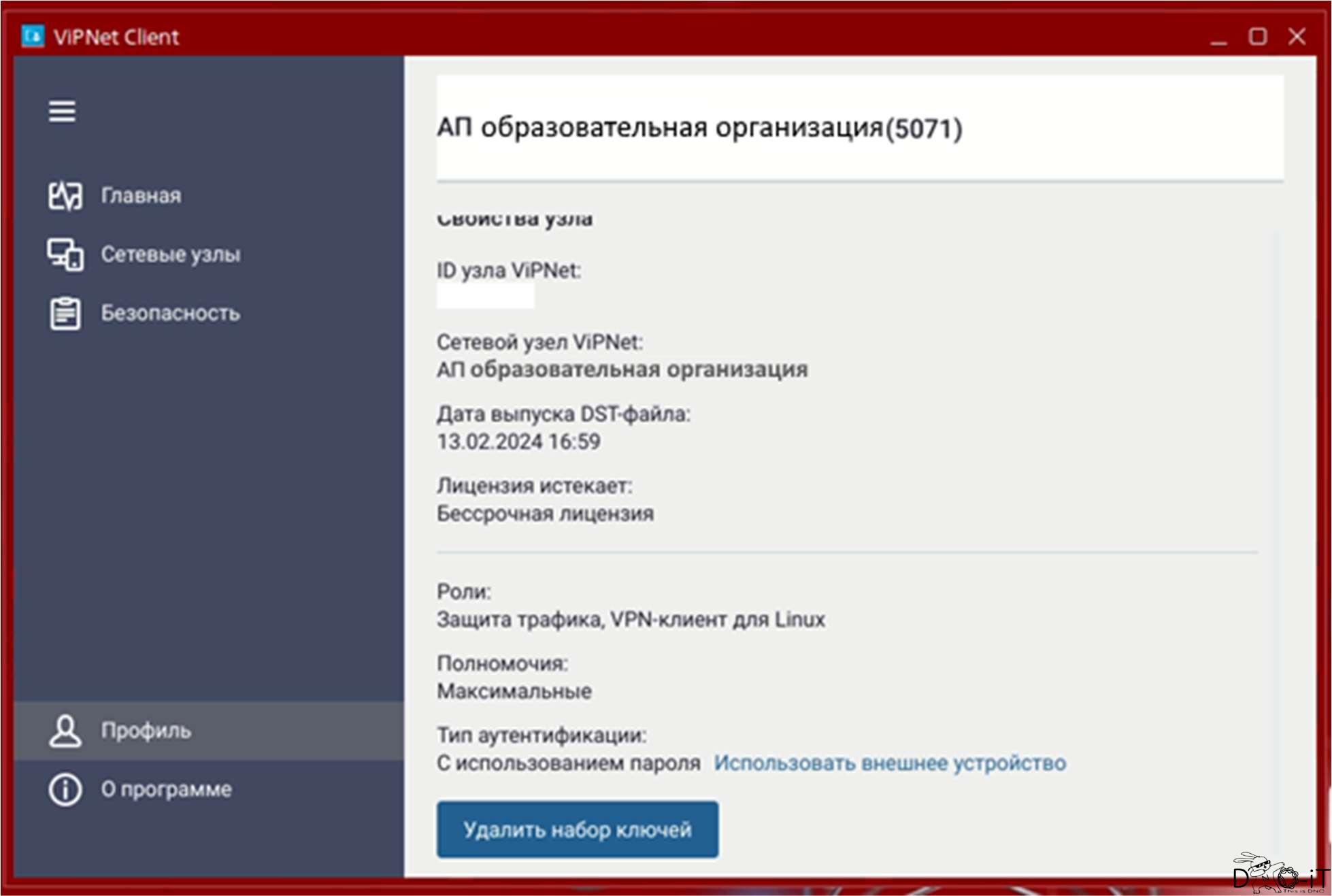Click the Профиль person icon
Screen dimensions: 1332x896
pos(65,731)
